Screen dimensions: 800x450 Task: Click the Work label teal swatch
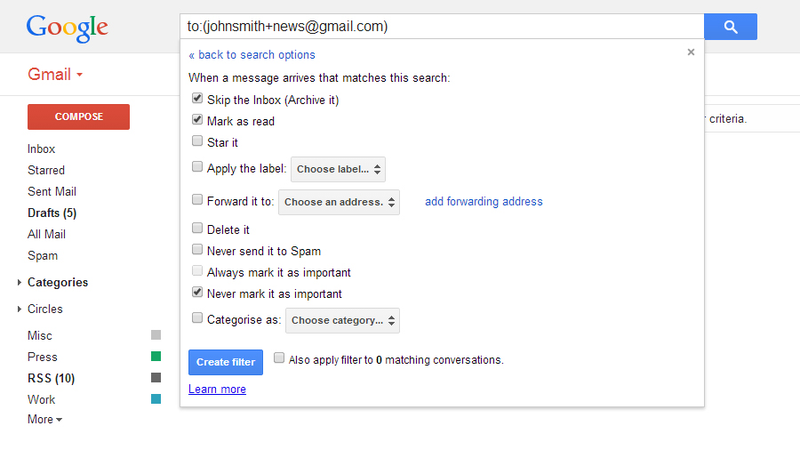156,399
